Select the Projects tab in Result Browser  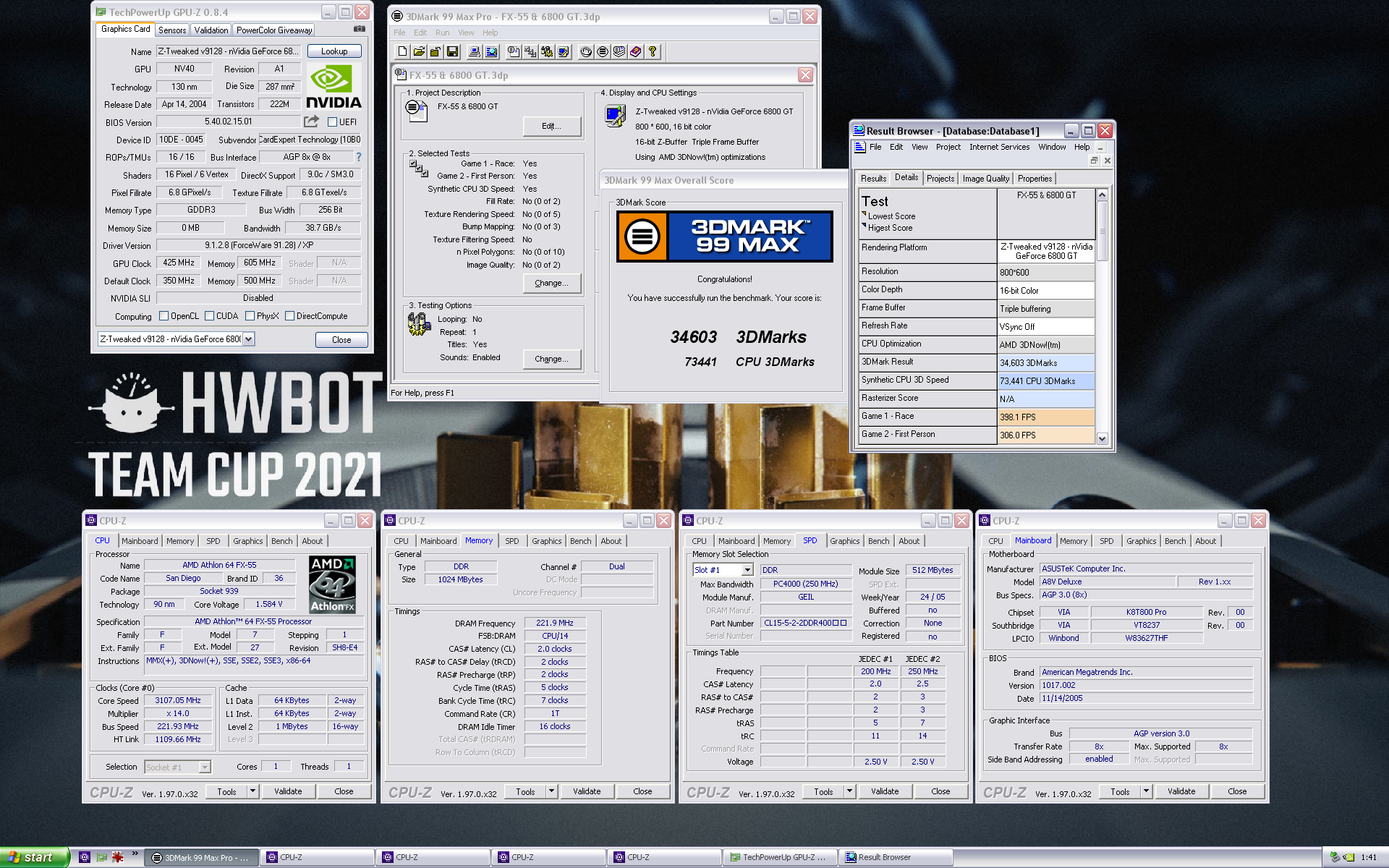click(x=940, y=179)
